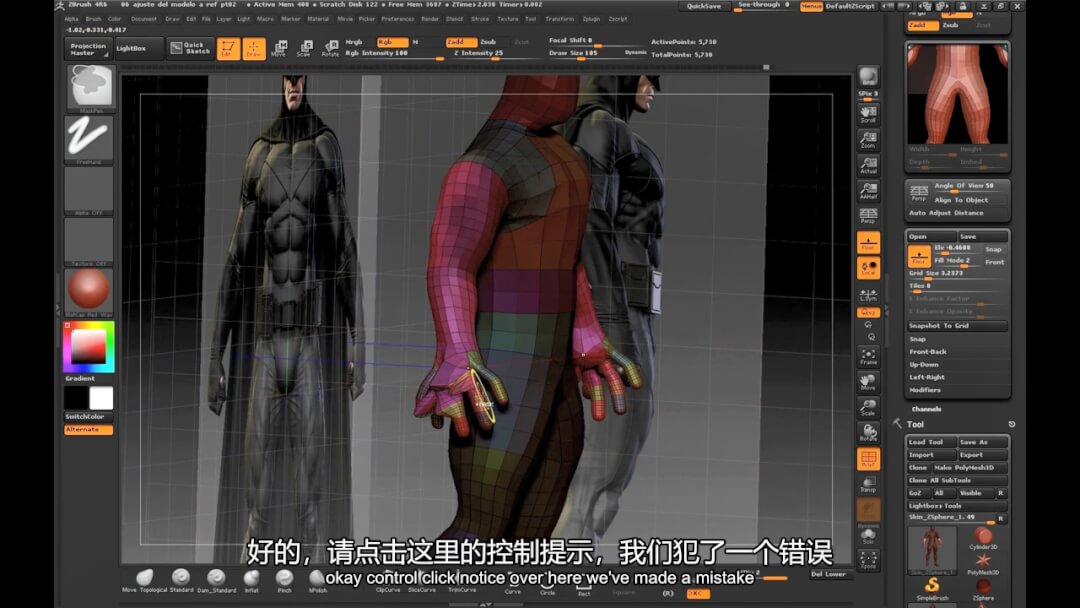Click the Xpose icon
This screenshot has height=608, width=1080.
click(x=868, y=560)
